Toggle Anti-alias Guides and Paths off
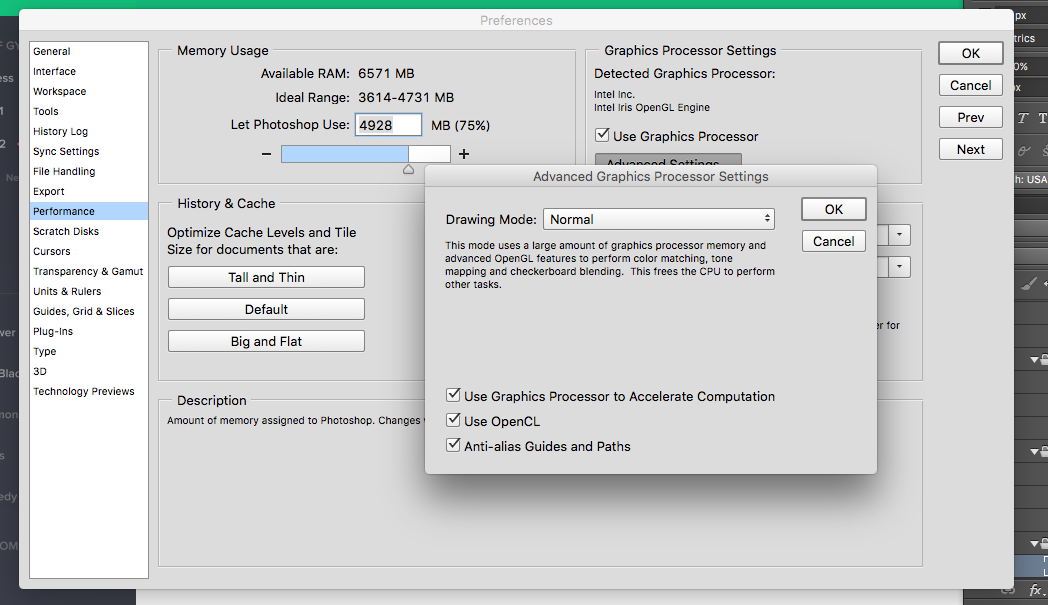 pyautogui.click(x=453, y=444)
